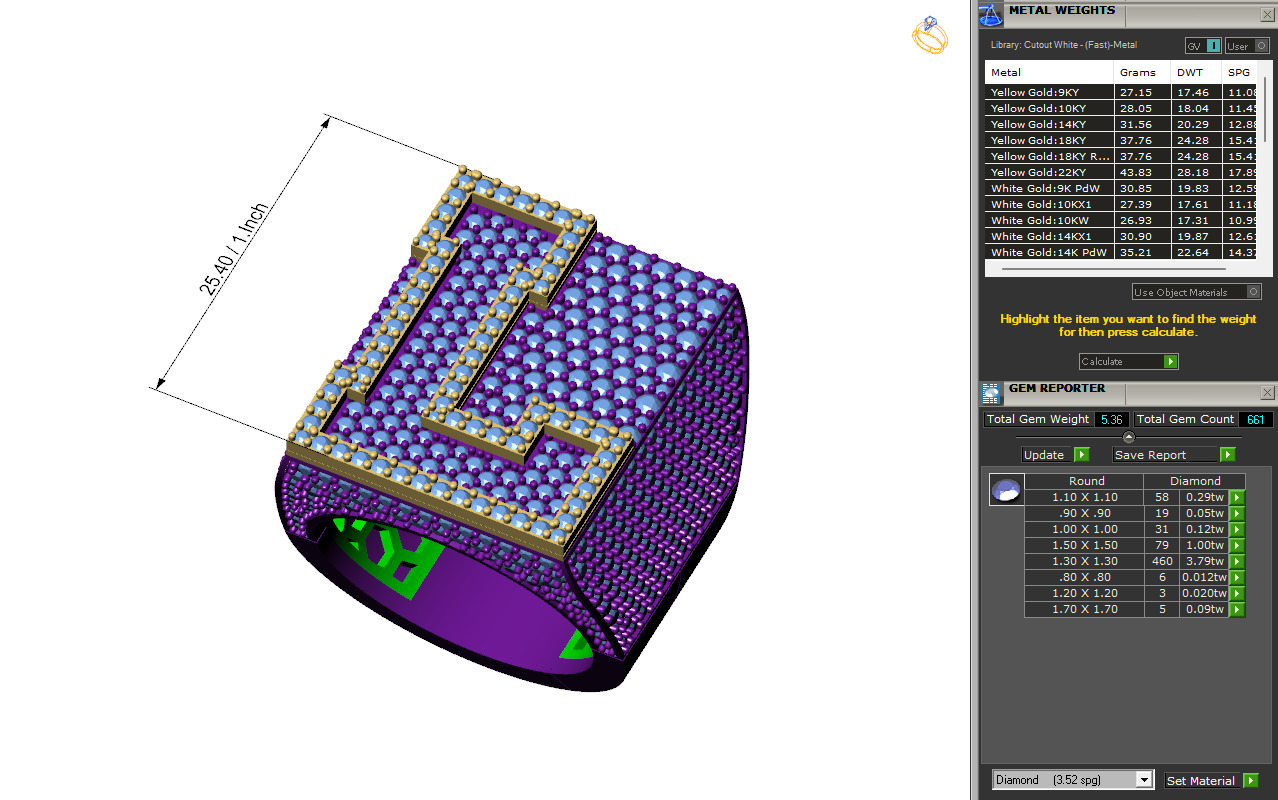
Task: Select White Gold:10KX1 row
Action: [x=1120, y=204]
